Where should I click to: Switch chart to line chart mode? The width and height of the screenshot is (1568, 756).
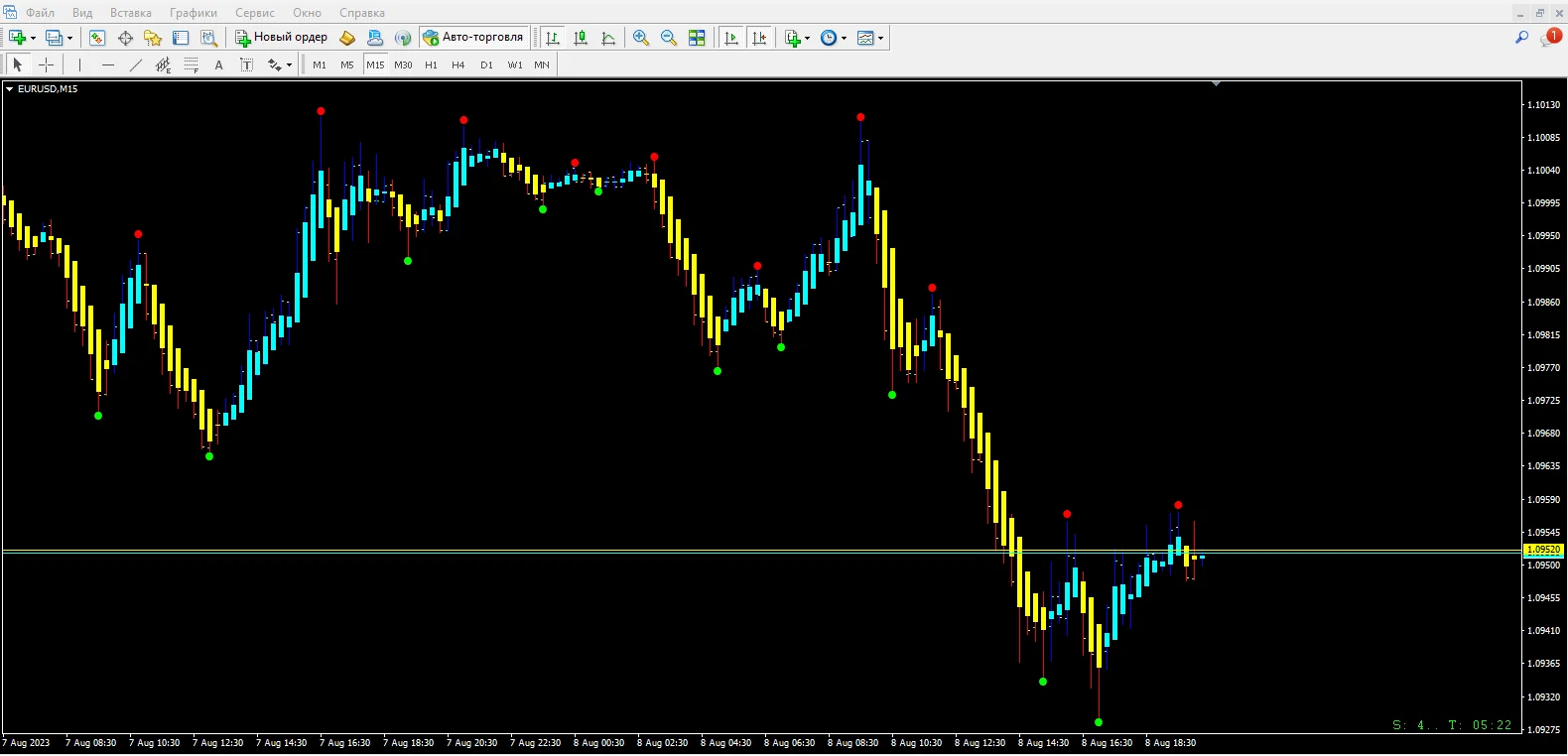pyautogui.click(x=608, y=38)
